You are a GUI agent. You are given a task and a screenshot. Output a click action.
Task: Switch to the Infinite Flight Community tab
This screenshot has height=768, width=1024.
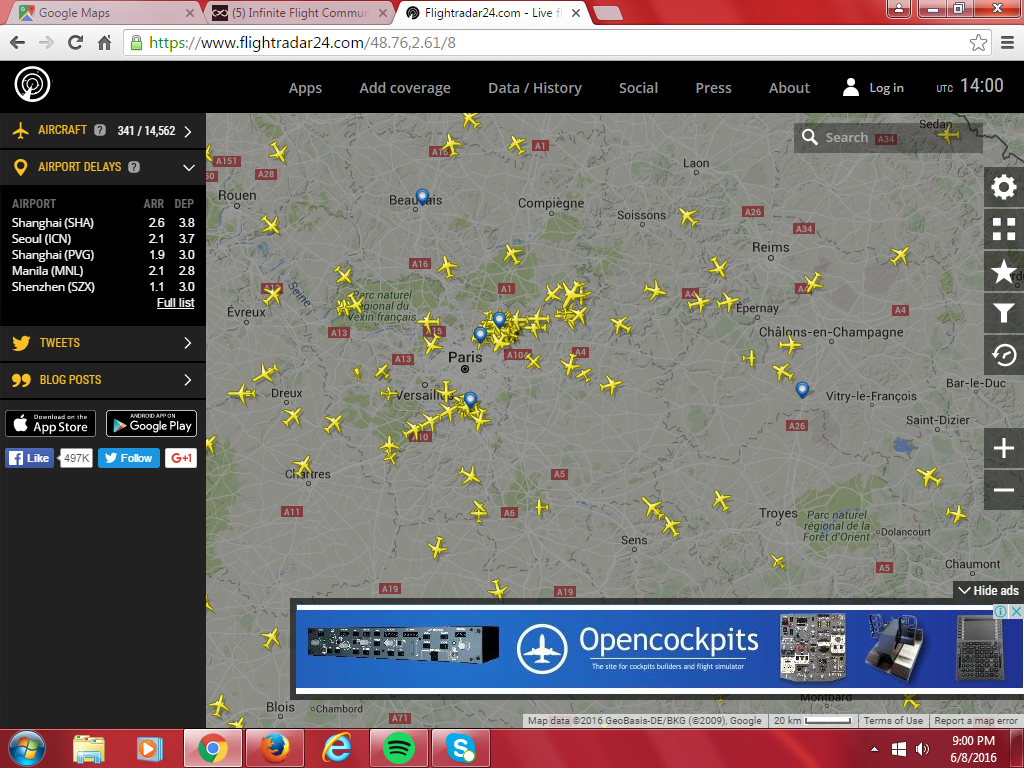[x=301, y=12]
